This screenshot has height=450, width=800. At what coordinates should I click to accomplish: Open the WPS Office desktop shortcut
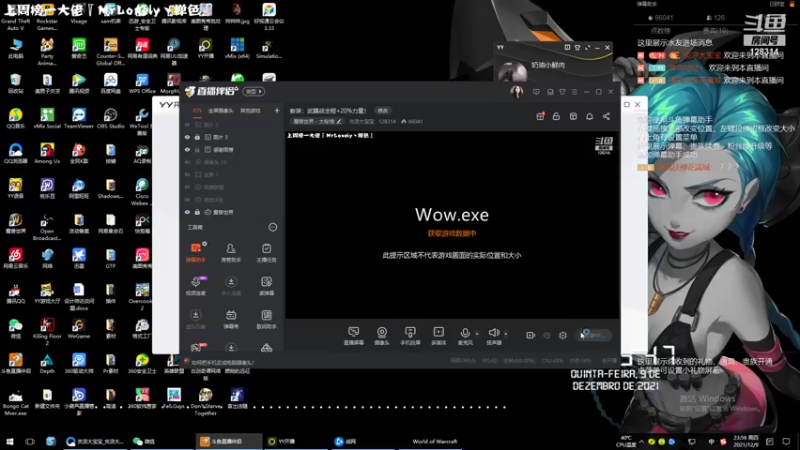click(142, 84)
